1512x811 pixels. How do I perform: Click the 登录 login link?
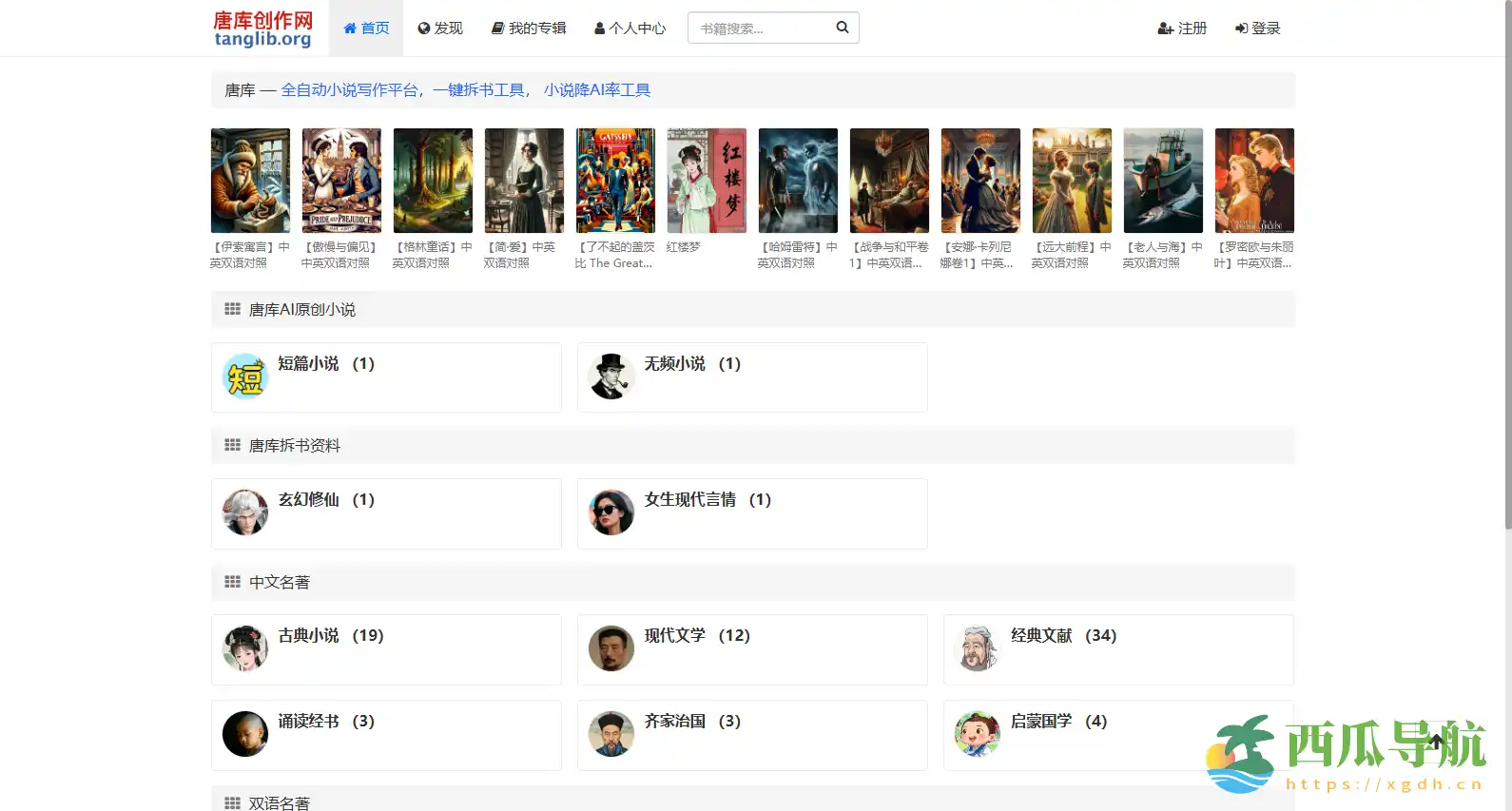(x=1257, y=29)
